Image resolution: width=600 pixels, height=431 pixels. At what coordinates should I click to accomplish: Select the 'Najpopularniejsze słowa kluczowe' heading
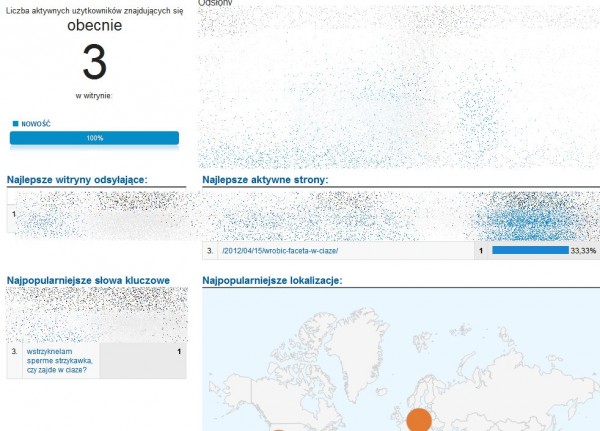[88, 281]
